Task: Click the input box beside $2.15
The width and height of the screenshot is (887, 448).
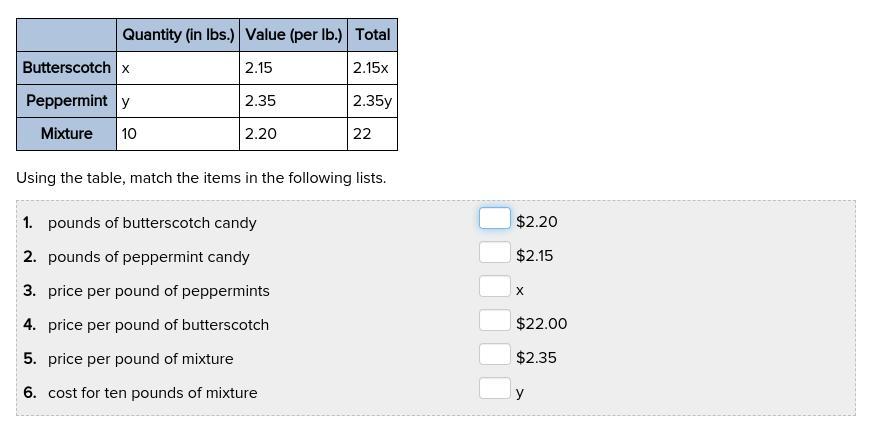Action: tap(494, 252)
